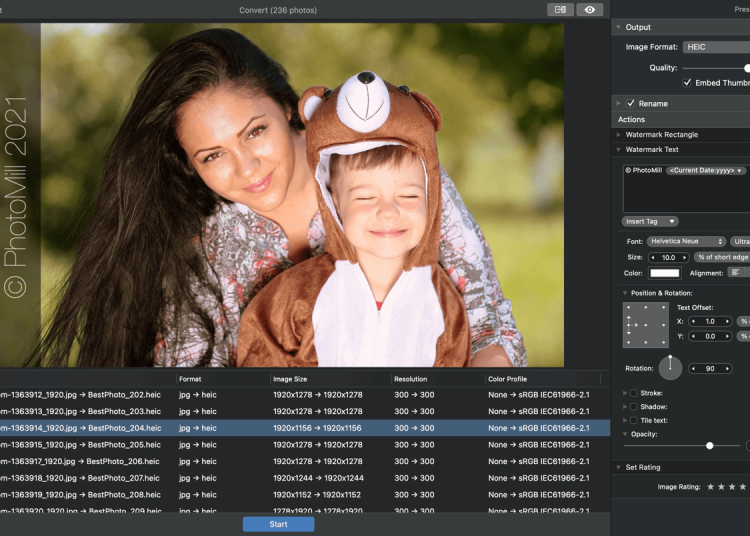750x536 pixels.
Task: Toggle the Rename checkbox
Action: [631, 103]
